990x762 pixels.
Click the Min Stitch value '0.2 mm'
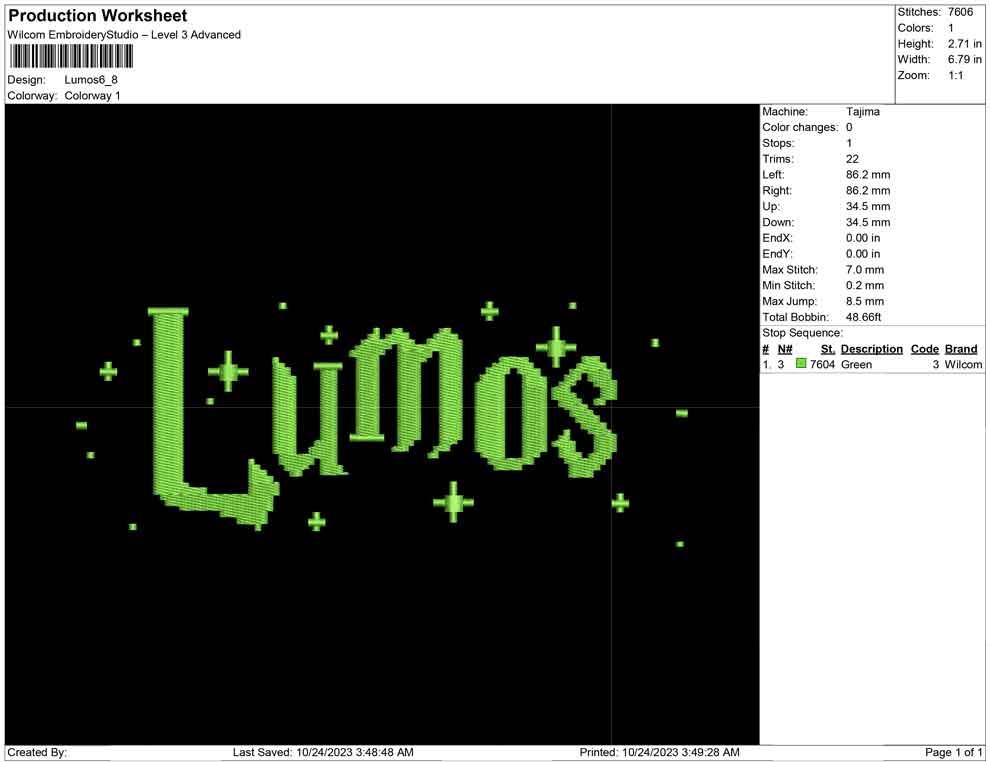click(x=865, y=285)
